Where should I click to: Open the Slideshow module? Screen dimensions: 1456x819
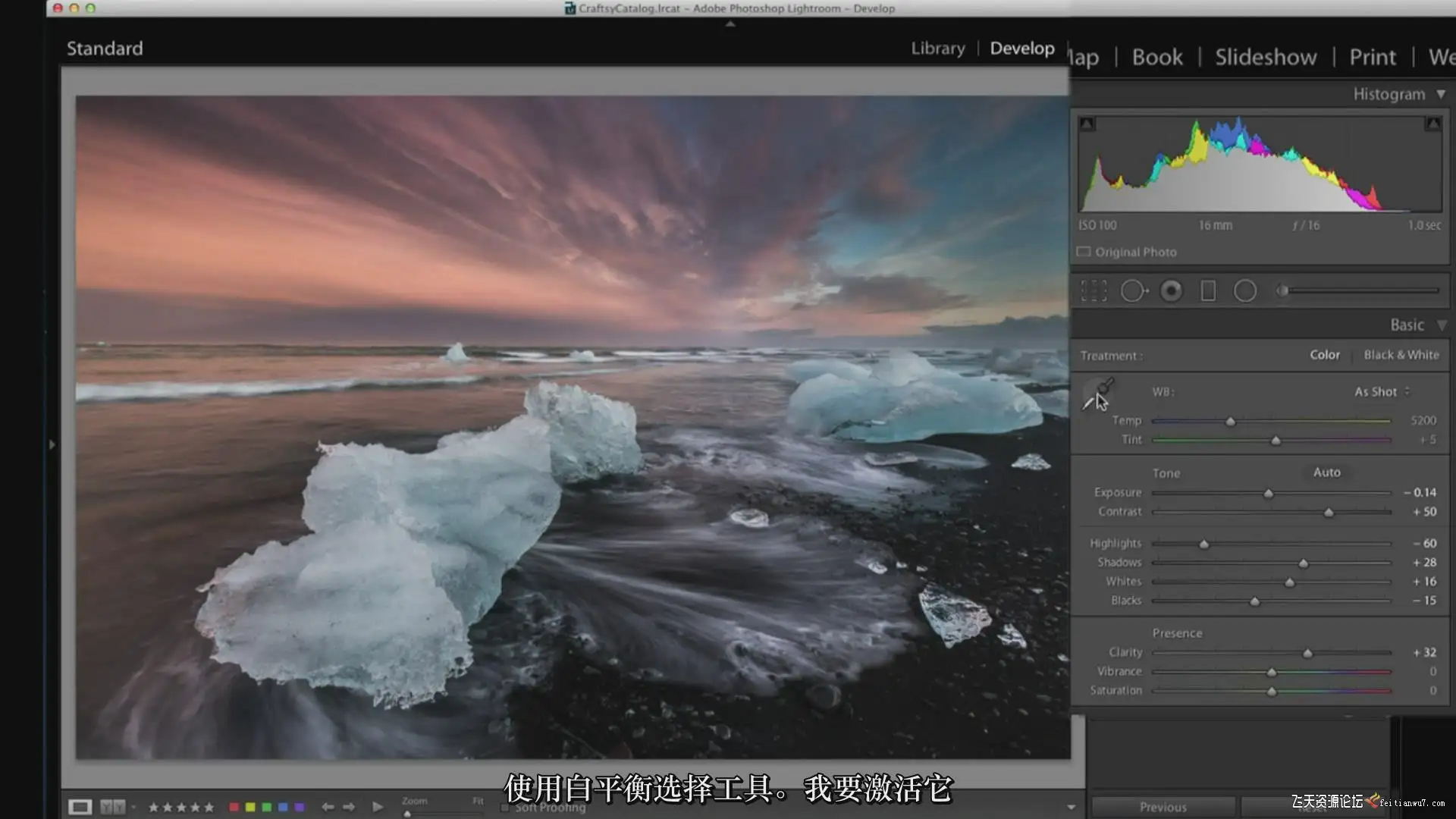pos(1266,58)
